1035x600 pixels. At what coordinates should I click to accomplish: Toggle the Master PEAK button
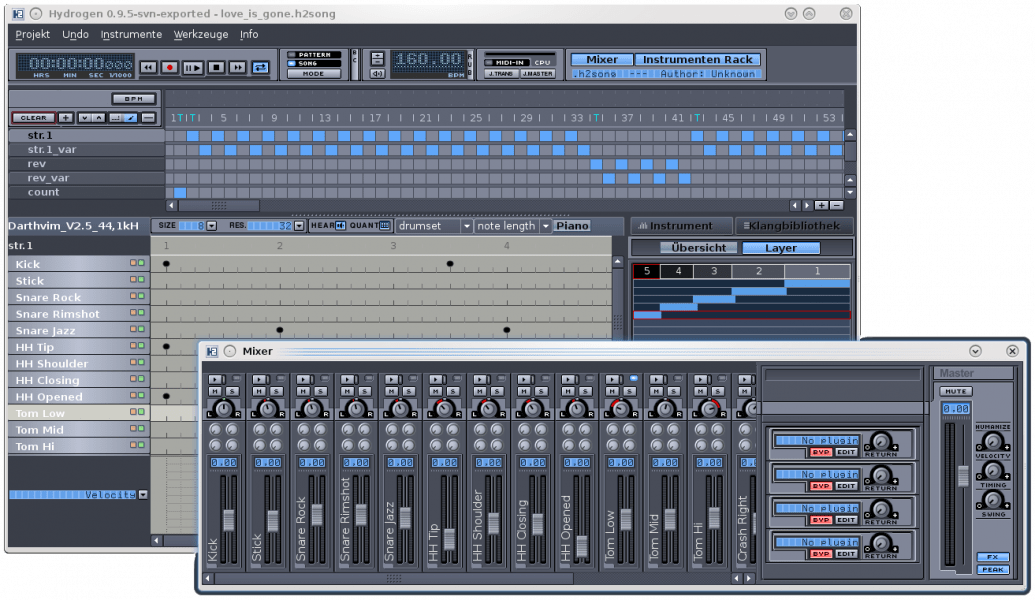tap(993, 570)
